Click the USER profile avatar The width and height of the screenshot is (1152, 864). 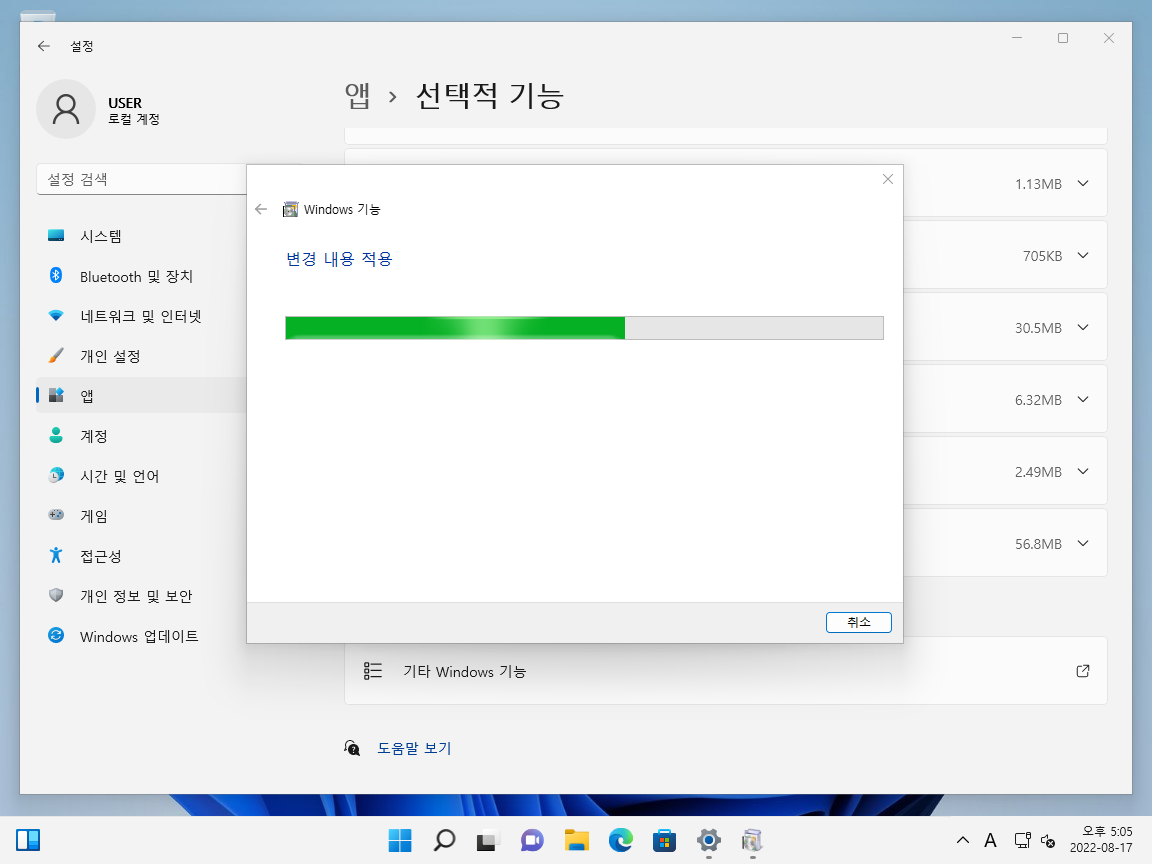66,109
